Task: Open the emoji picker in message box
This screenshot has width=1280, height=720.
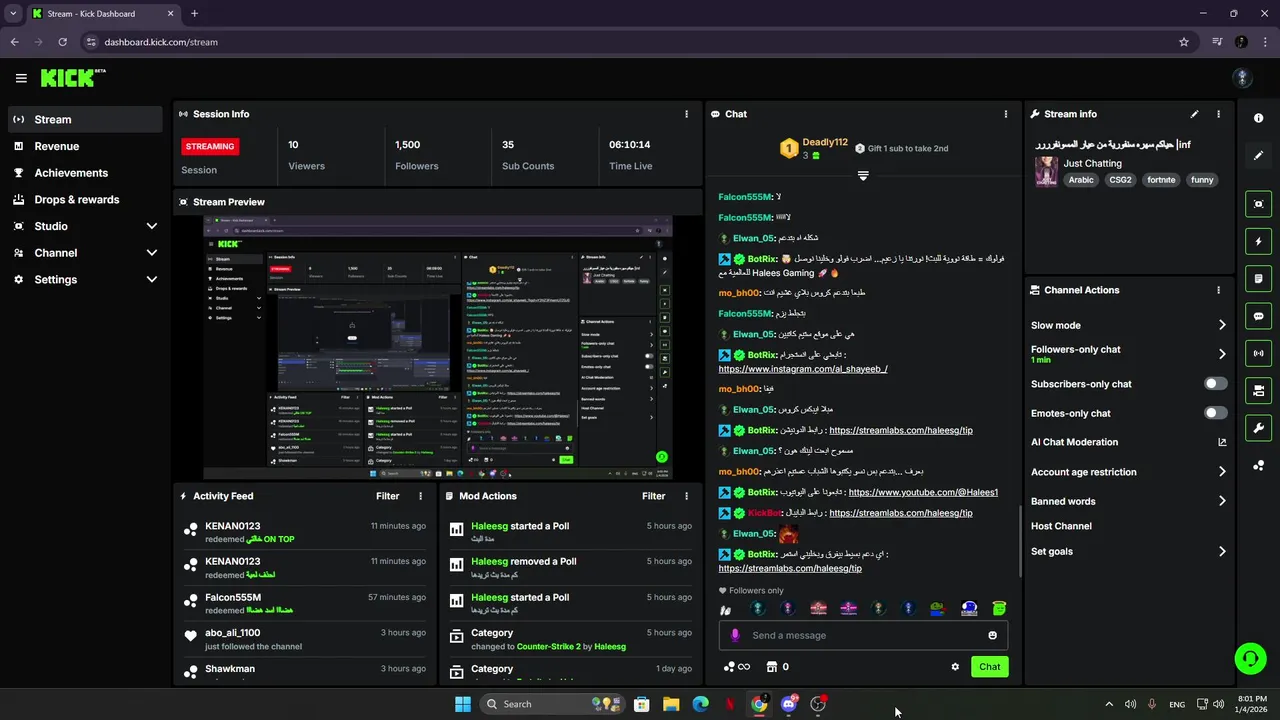Action: tap(992, 635)
